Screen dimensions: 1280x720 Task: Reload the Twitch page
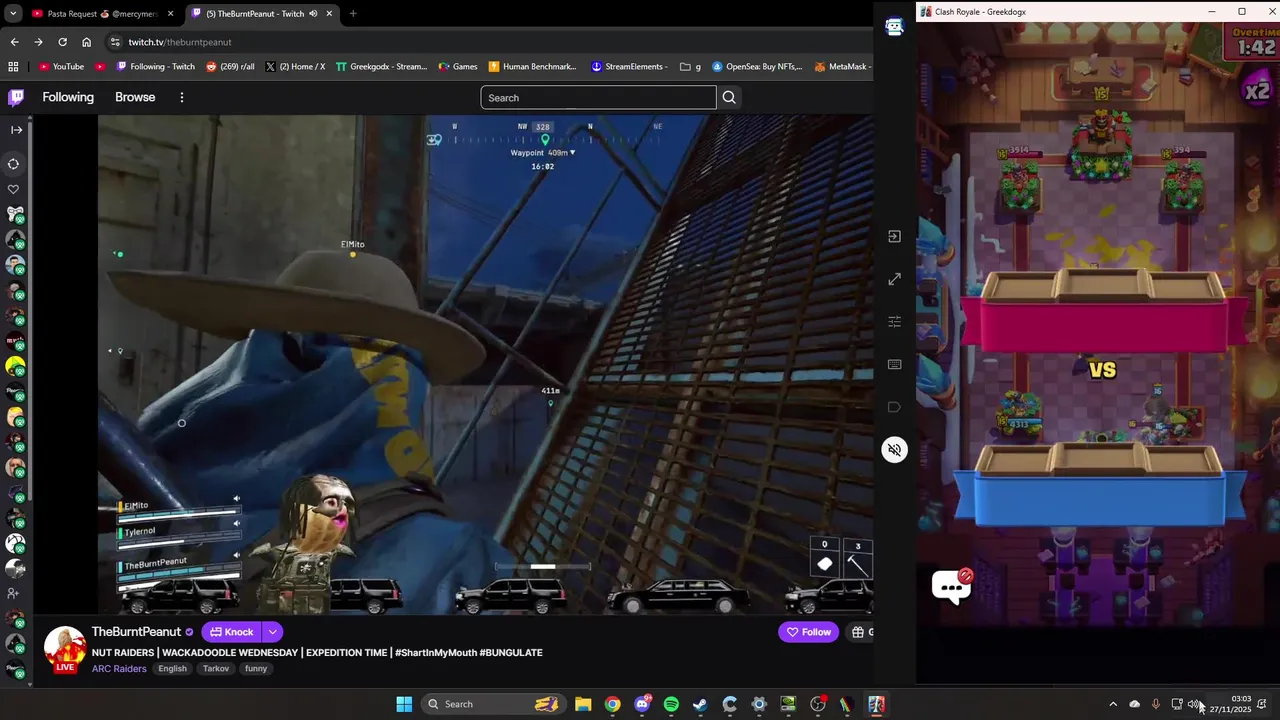(x=62, y=42)
